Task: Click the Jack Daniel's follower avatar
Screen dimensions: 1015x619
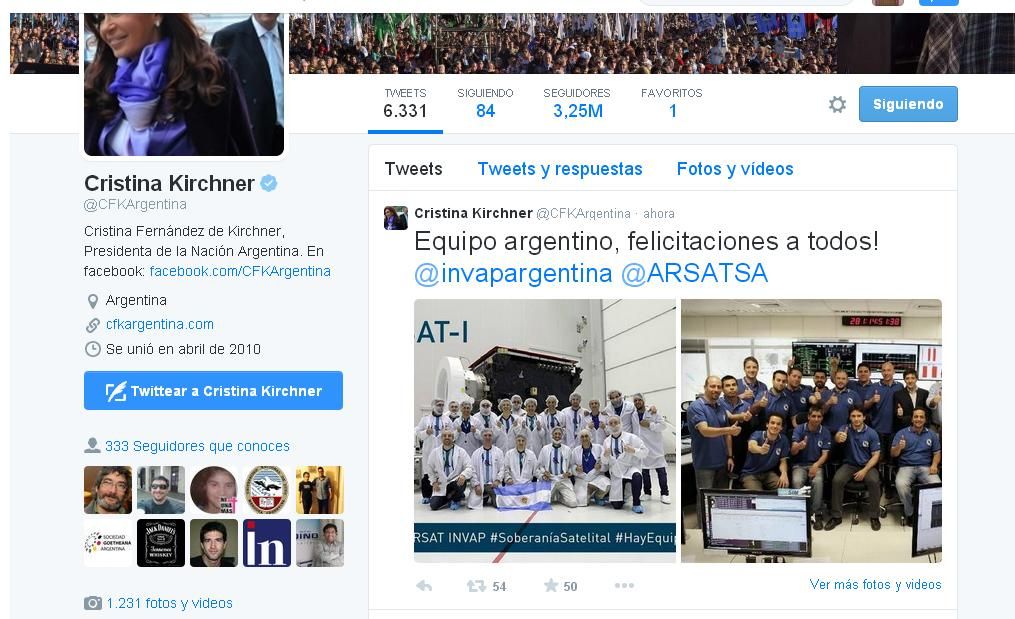Action: tap(161, 543)
